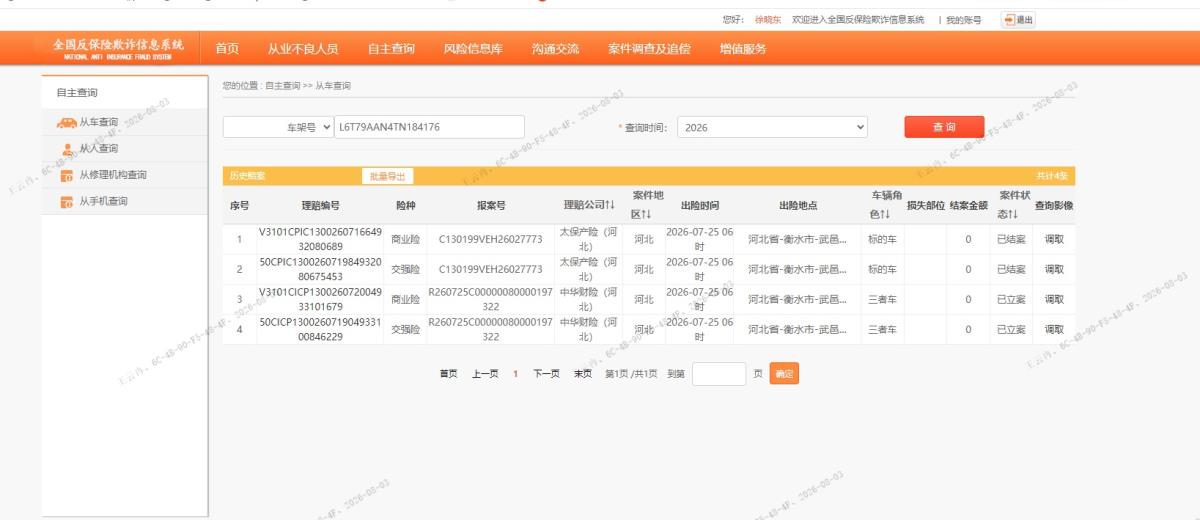1200x520 pixels.
Task: Click 调取 in row 3
Action: [x=1054, y=299]
